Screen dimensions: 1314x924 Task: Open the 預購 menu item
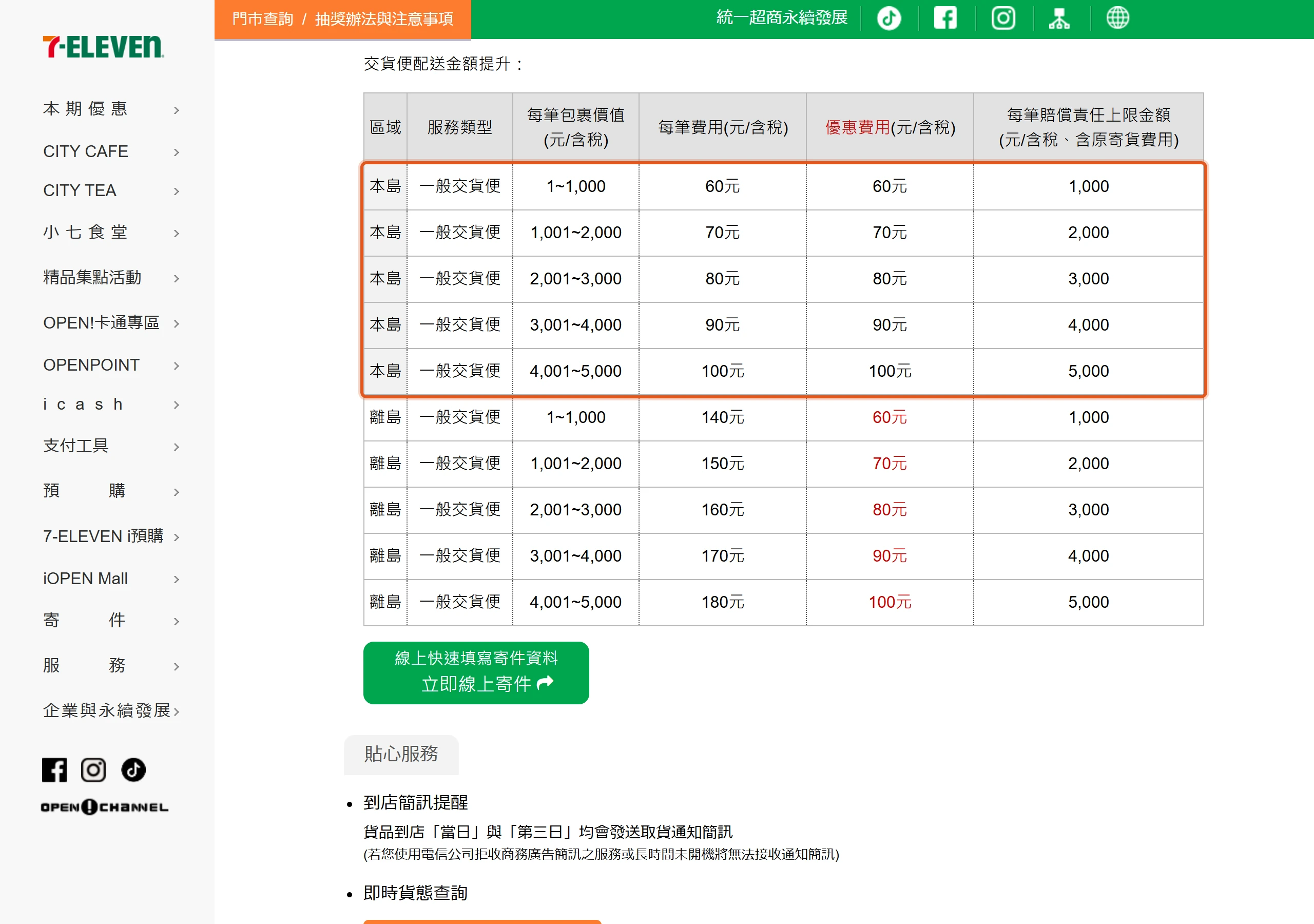click(x=111, y=491)
